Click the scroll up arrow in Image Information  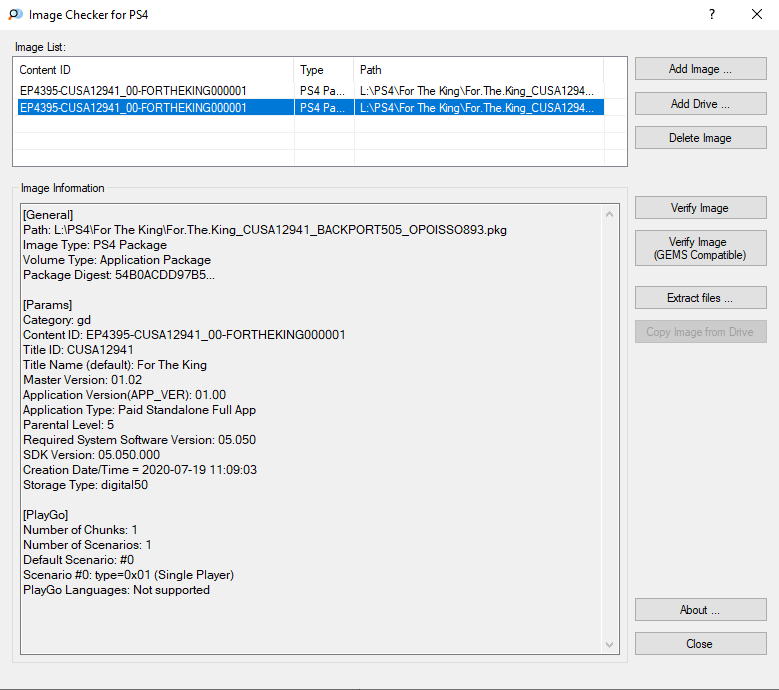point(610,214)
